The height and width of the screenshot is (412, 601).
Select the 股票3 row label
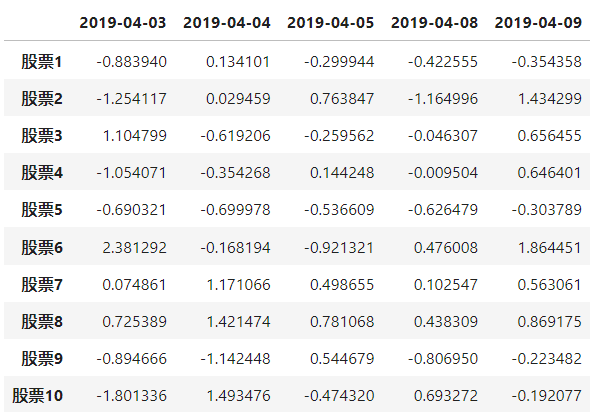[41, 136]
